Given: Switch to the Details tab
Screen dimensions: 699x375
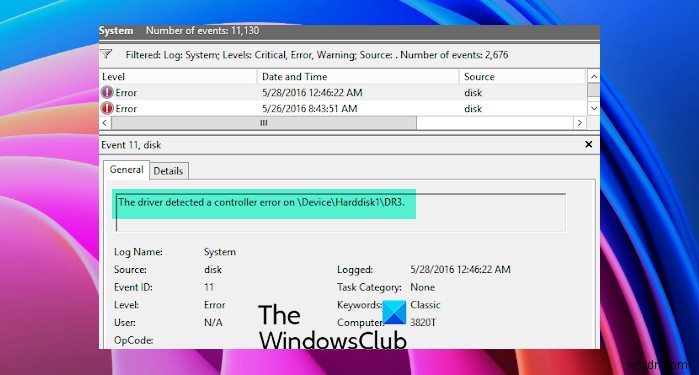Looking at the screenshot, I should (168, 171).
